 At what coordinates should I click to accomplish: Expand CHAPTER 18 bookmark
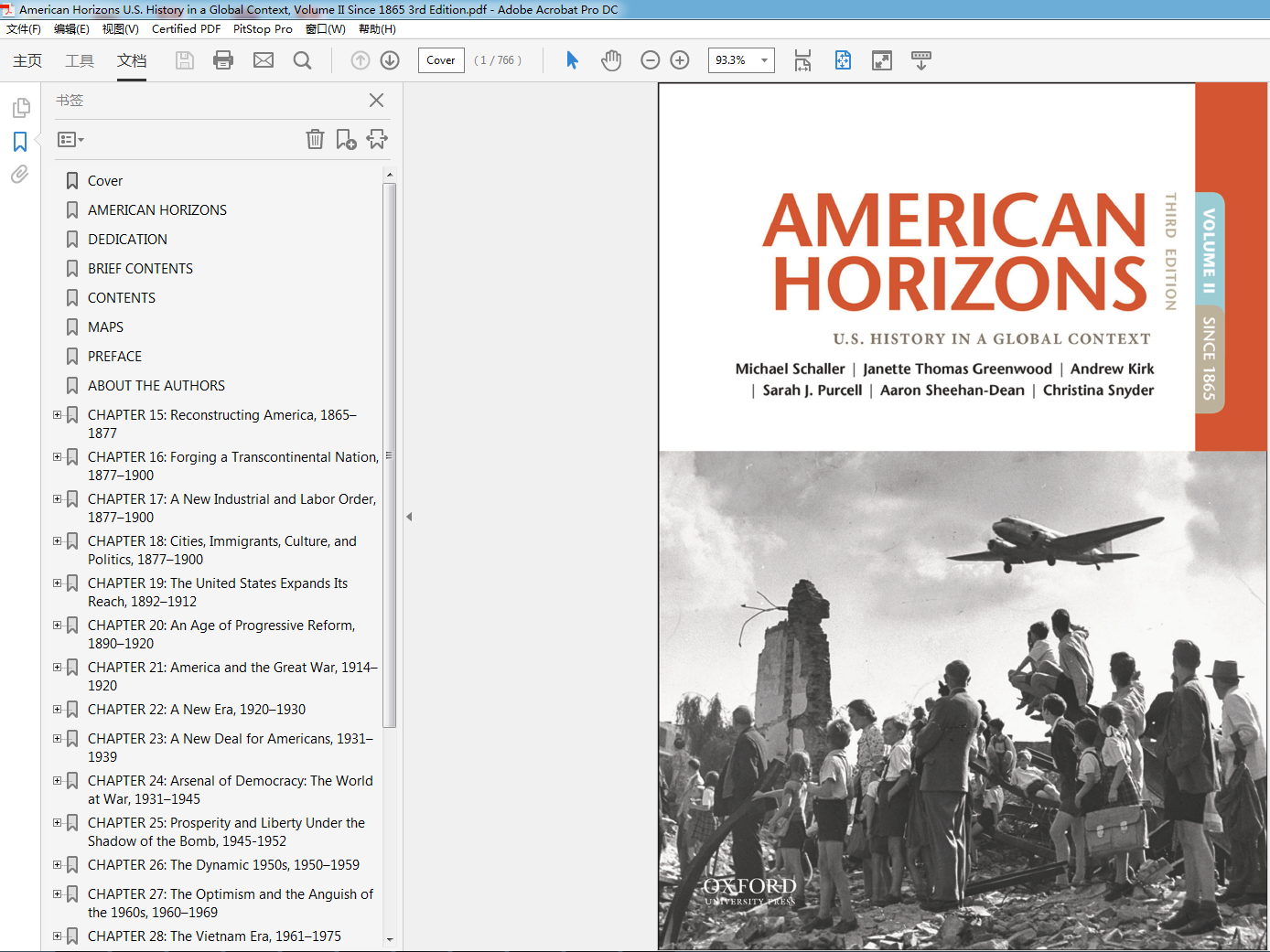click(57, 541)
